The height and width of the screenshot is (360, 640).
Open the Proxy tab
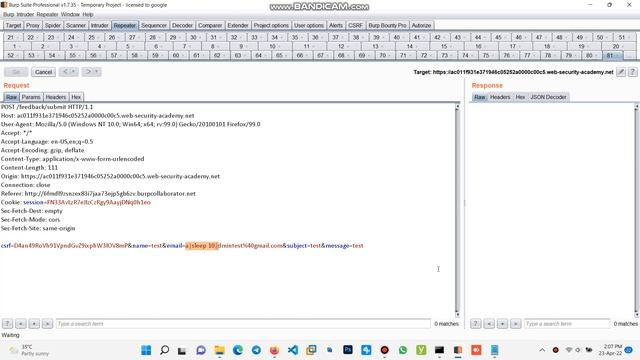(33, 25)
